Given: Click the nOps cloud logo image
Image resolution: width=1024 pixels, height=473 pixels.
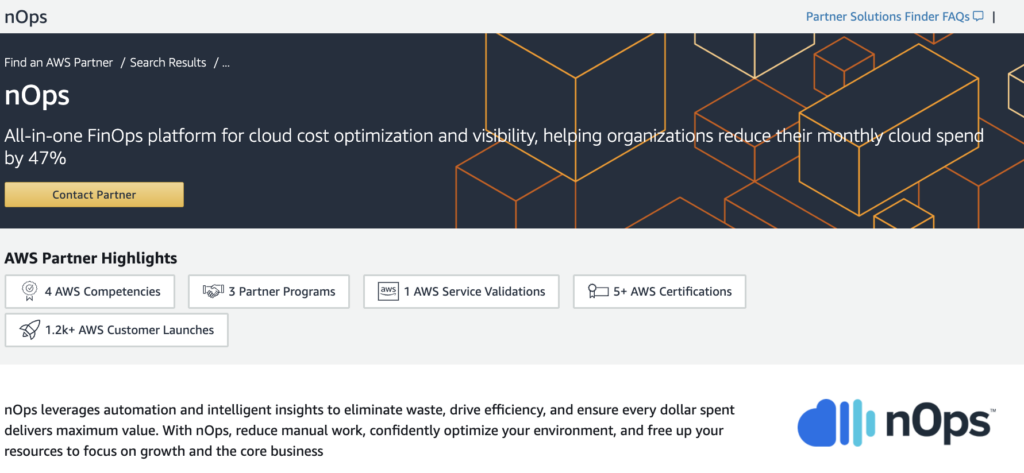Looking at the screenshot, I should tap(895, 424).
